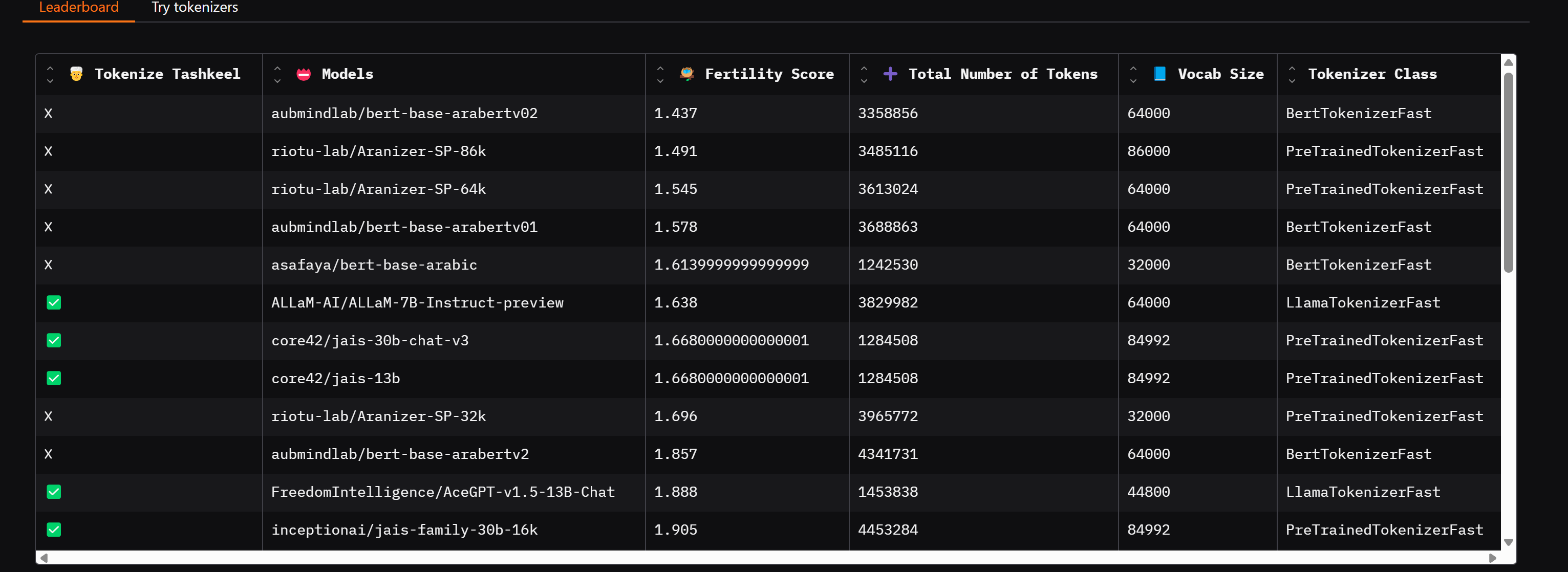Click green checkmark in jais-30b-chat-v3 row

tap(54, 340)
